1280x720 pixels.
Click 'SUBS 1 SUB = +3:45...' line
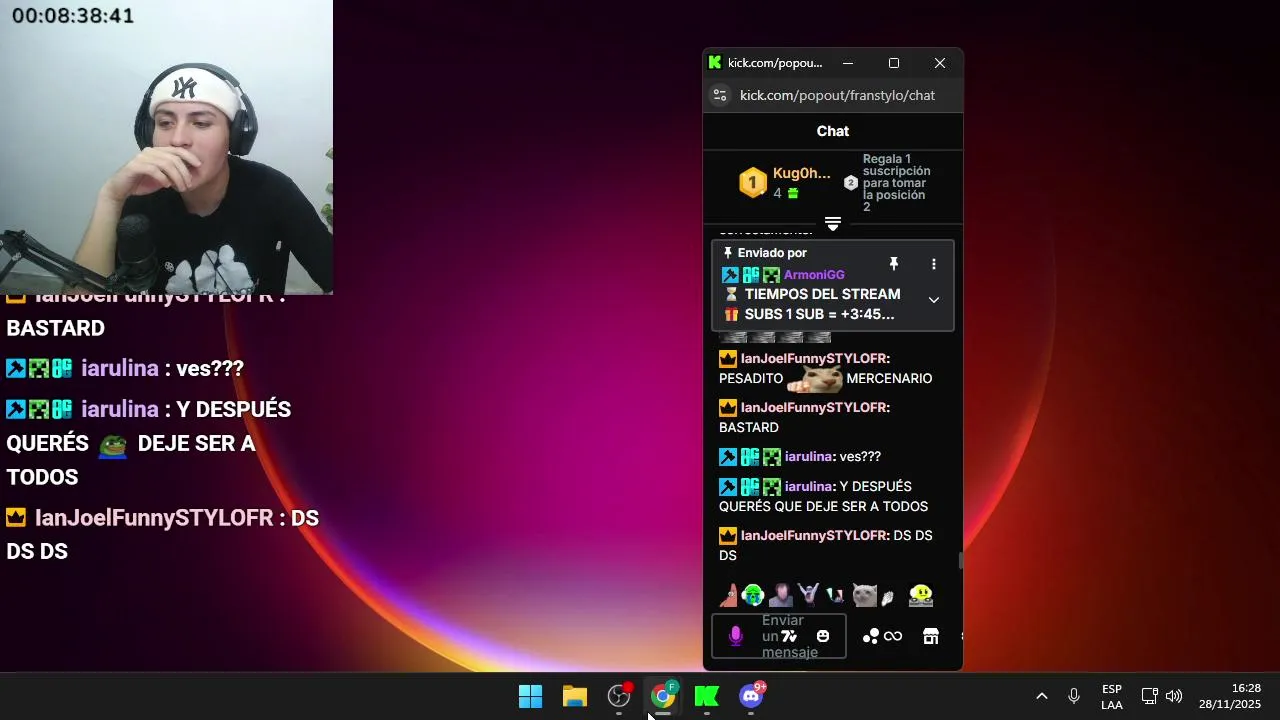(x=820, y=315)
